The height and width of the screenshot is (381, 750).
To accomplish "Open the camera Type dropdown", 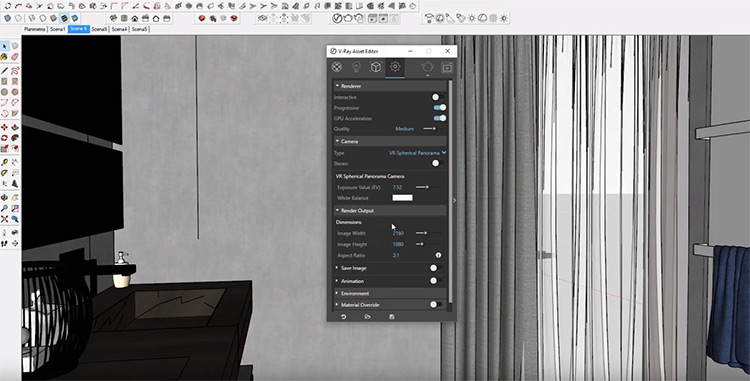I will (418, 152).
